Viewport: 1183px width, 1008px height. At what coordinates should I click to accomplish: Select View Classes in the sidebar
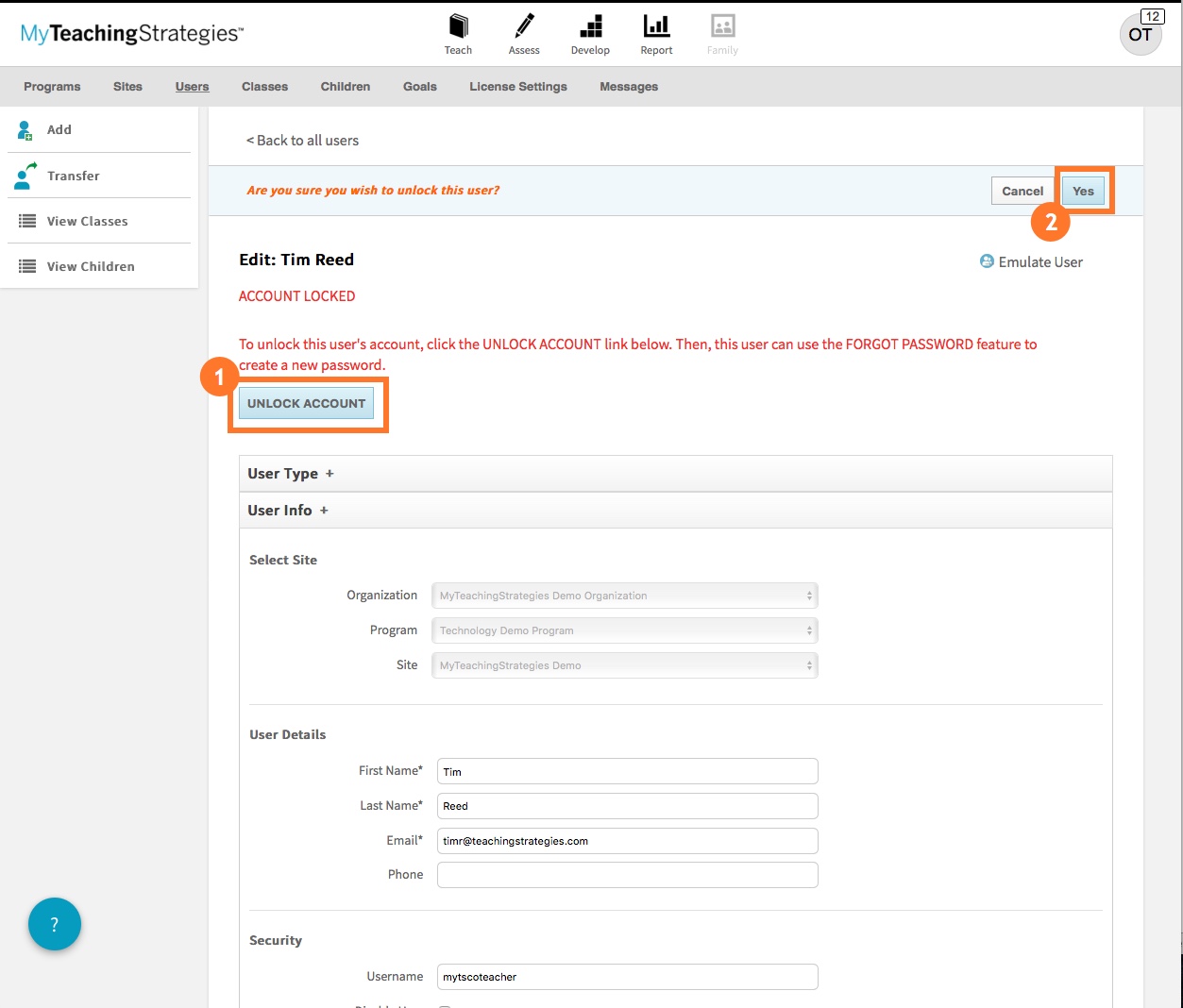click(x=87, y=221)
